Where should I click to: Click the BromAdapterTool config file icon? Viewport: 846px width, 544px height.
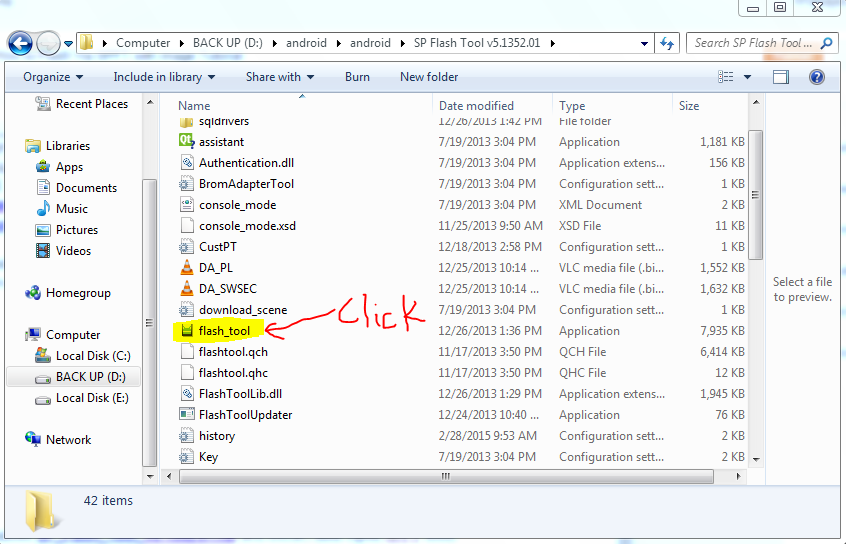(x=186, y=183)
